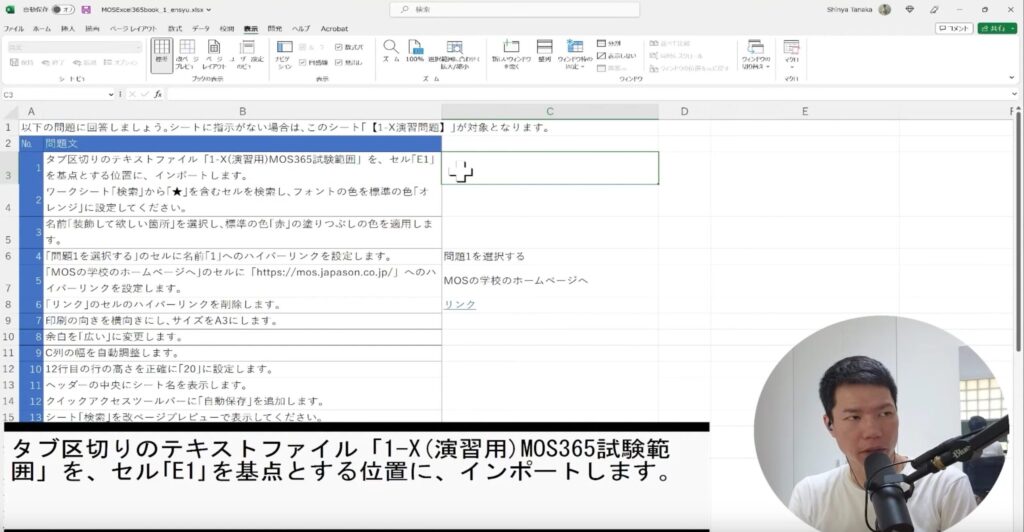Screen dimensions: 1024x532
Task: Switch to the データ (Data) tab
Action: tap(201, 29)
